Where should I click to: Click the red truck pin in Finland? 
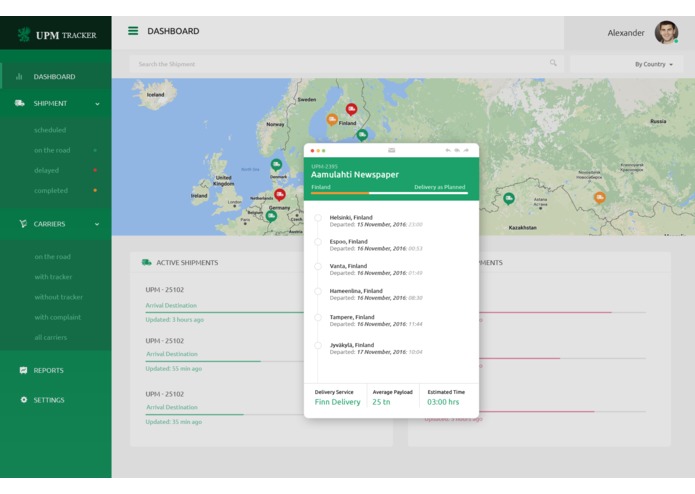coord(351,109)
